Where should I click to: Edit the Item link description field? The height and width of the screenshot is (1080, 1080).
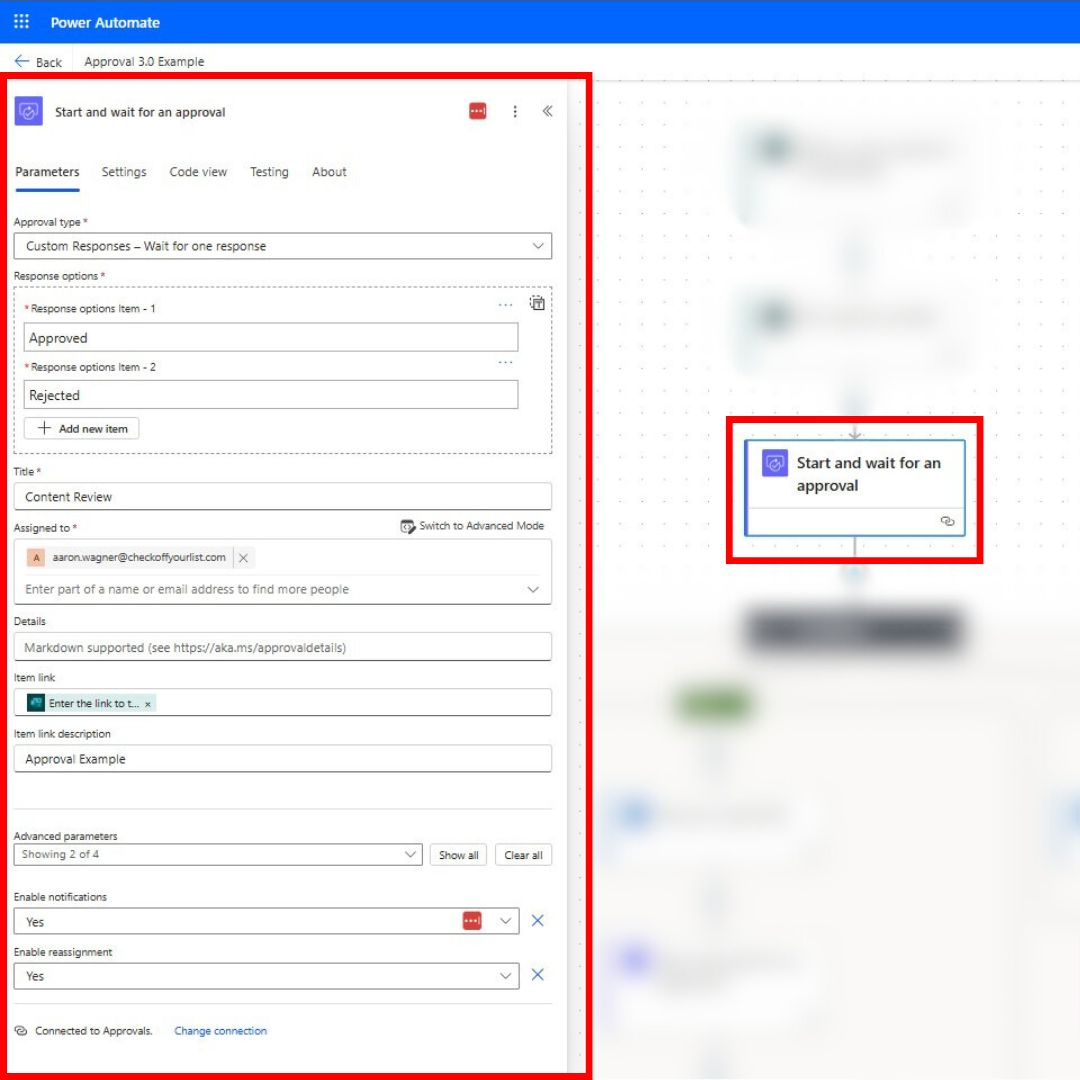[x=282, y=758]
